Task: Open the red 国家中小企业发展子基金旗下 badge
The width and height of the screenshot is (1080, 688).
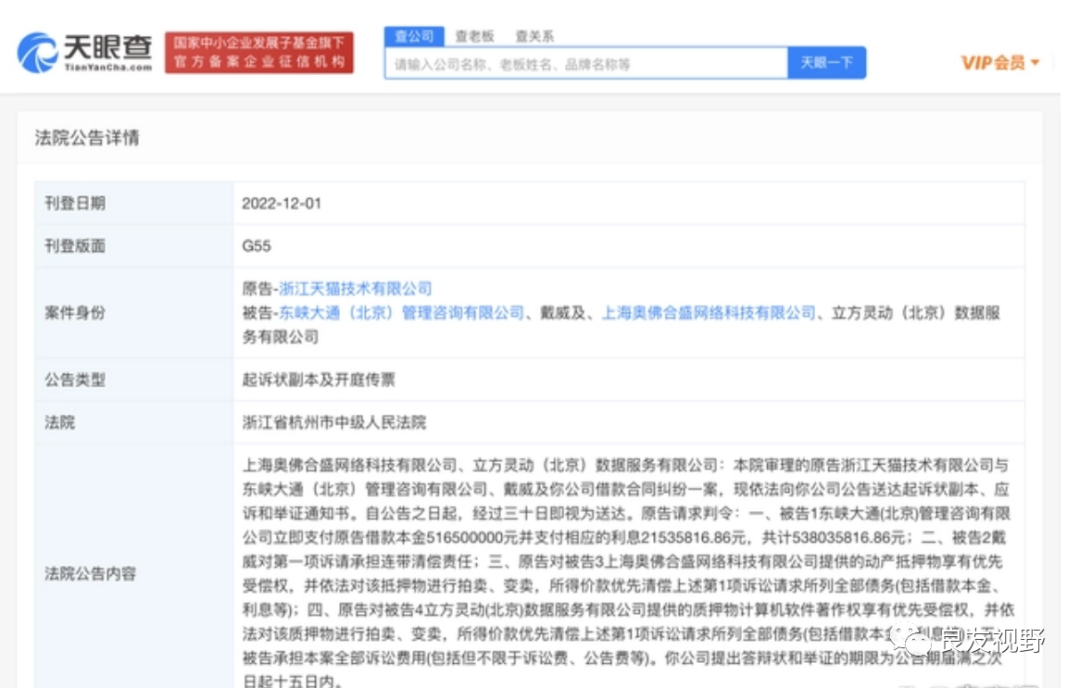Action: tap(259, 52)
